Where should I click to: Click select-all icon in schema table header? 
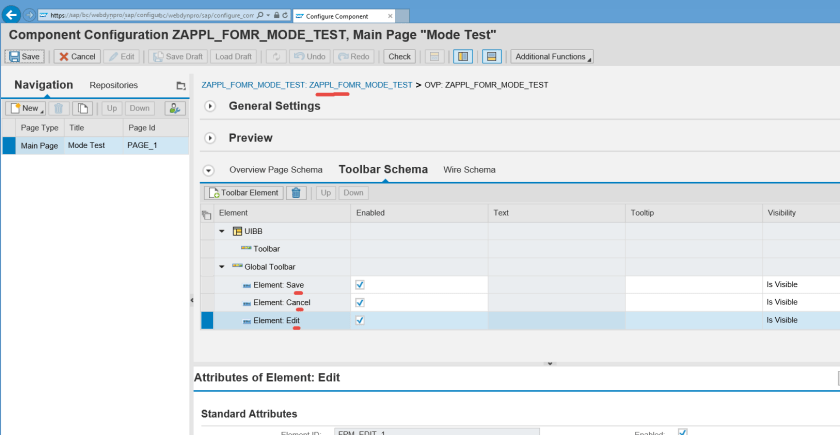point(207,215)
